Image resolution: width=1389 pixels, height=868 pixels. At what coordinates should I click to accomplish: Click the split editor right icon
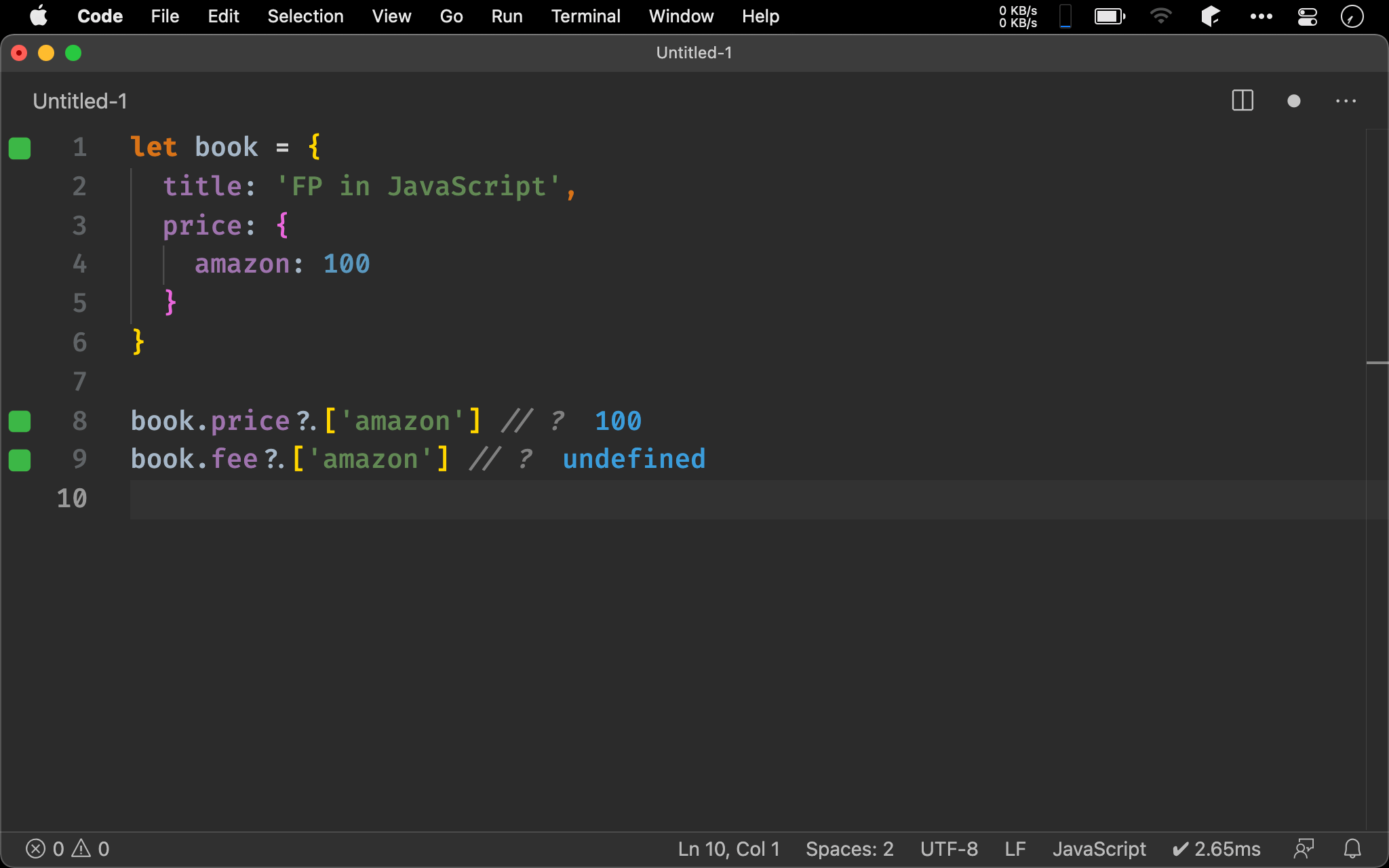(1242, 101)
